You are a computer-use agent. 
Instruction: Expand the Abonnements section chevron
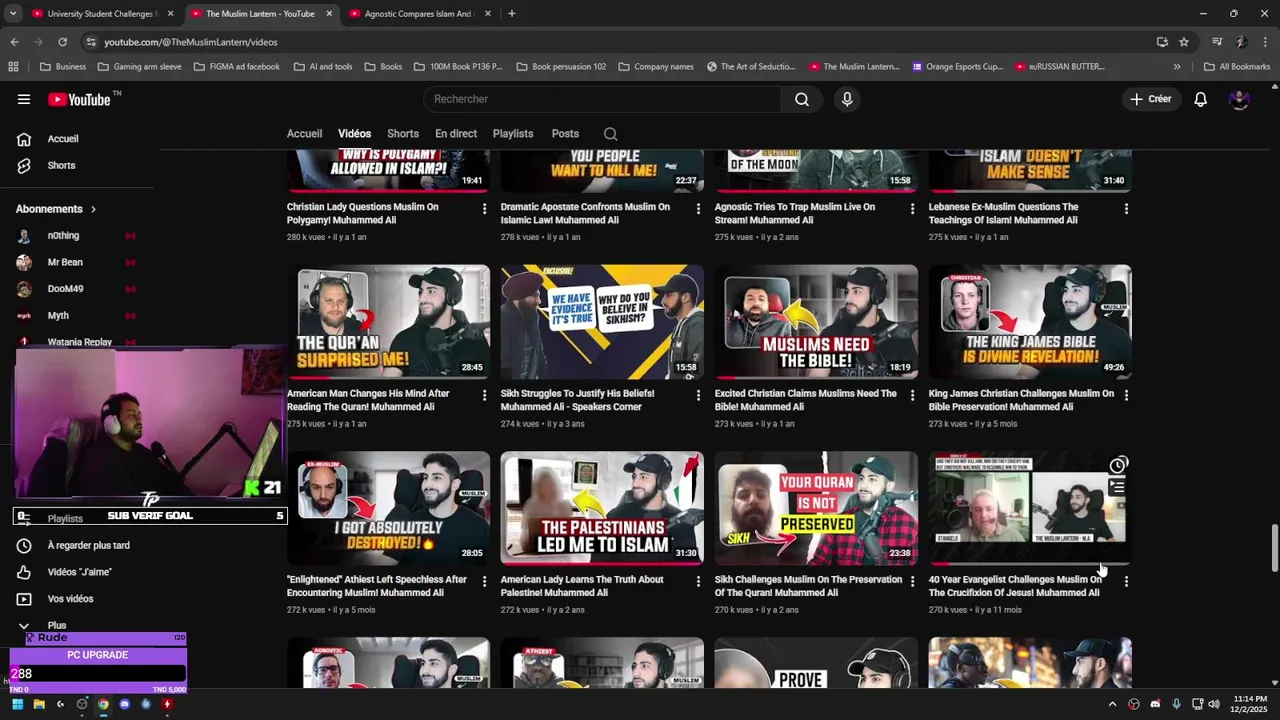93,209
